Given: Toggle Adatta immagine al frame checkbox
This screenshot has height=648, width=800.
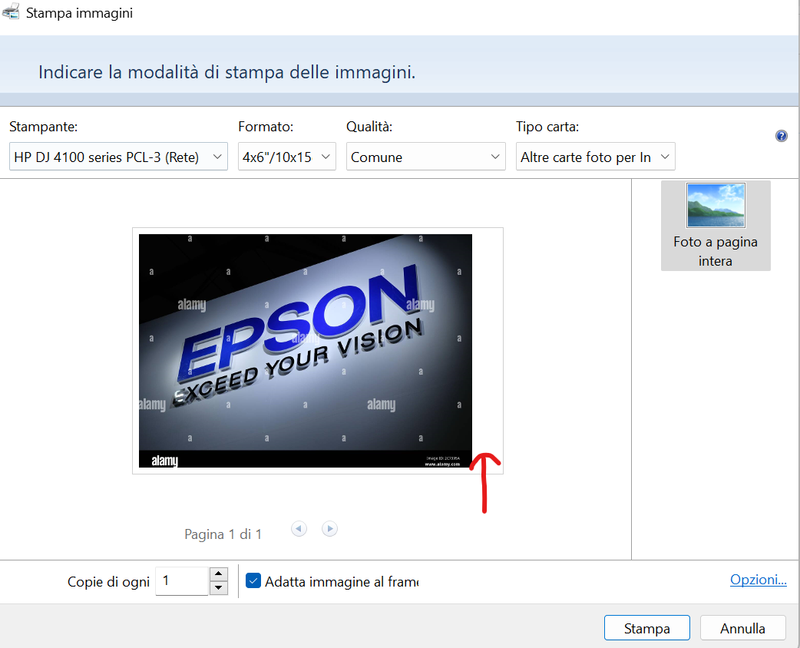Looking at the screenshot, I should (x=253, y=581).
